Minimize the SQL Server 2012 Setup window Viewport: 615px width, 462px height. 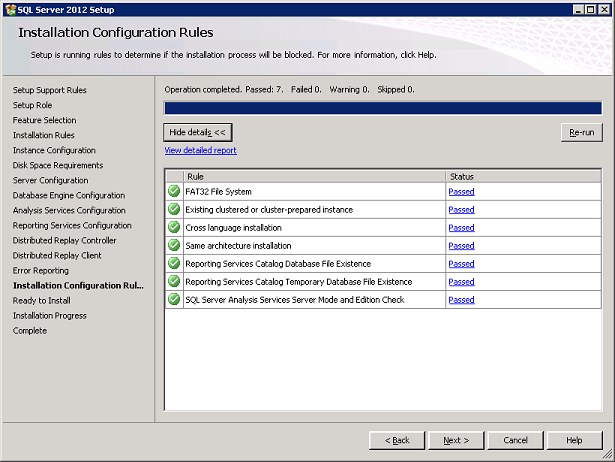click(x=578, y=9)
